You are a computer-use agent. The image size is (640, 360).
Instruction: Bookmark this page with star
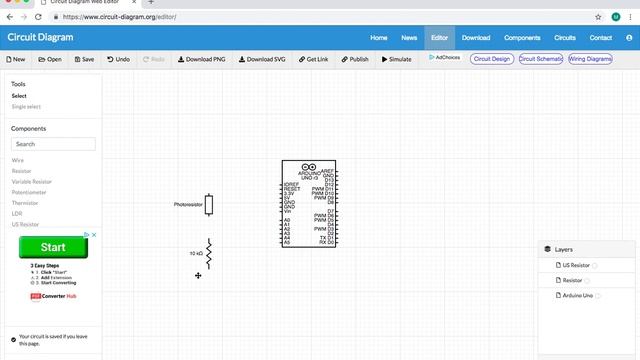click(598, 17)
